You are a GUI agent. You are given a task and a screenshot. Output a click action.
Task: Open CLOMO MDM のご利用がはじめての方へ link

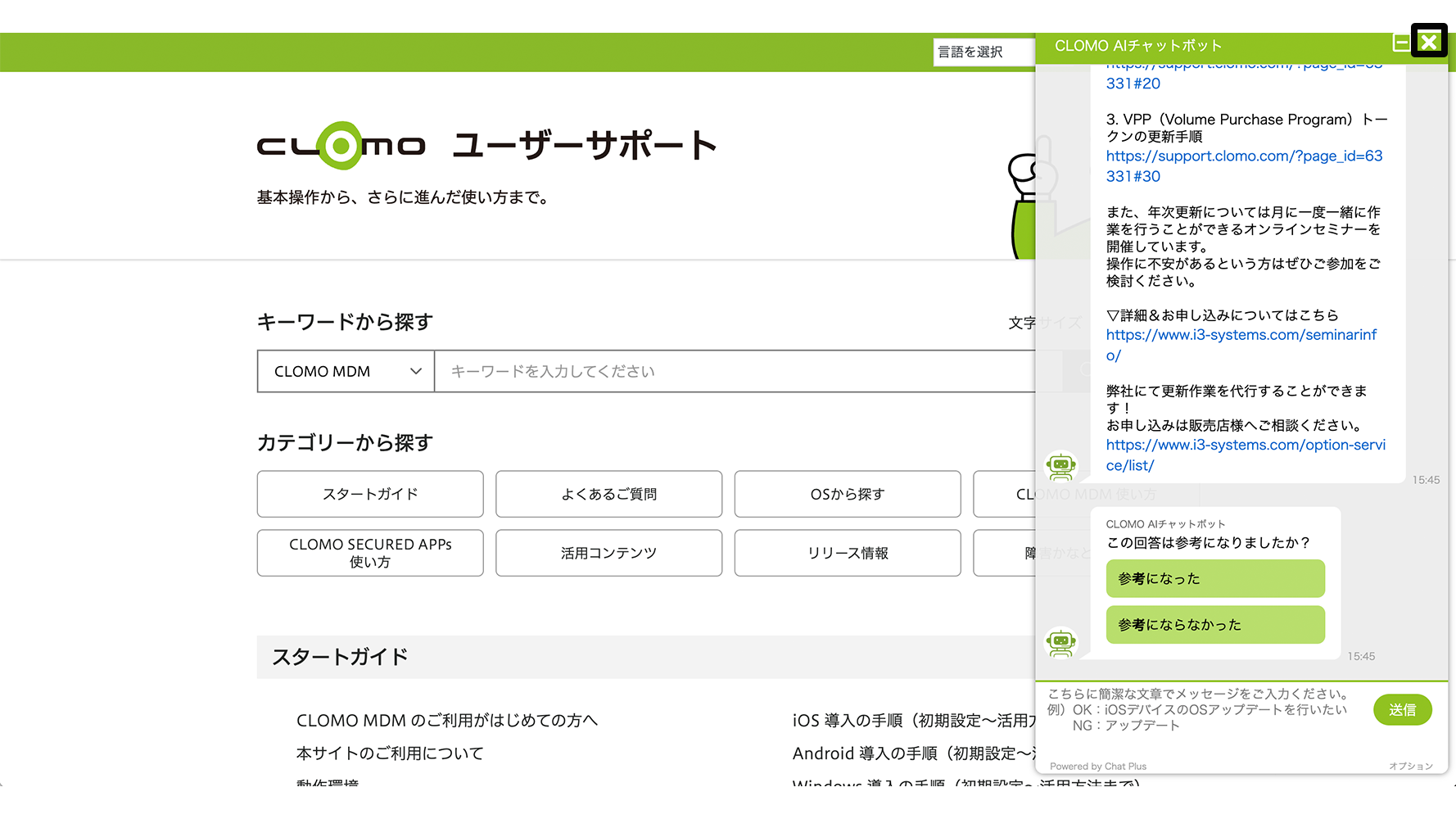click(x=447, y=720)
